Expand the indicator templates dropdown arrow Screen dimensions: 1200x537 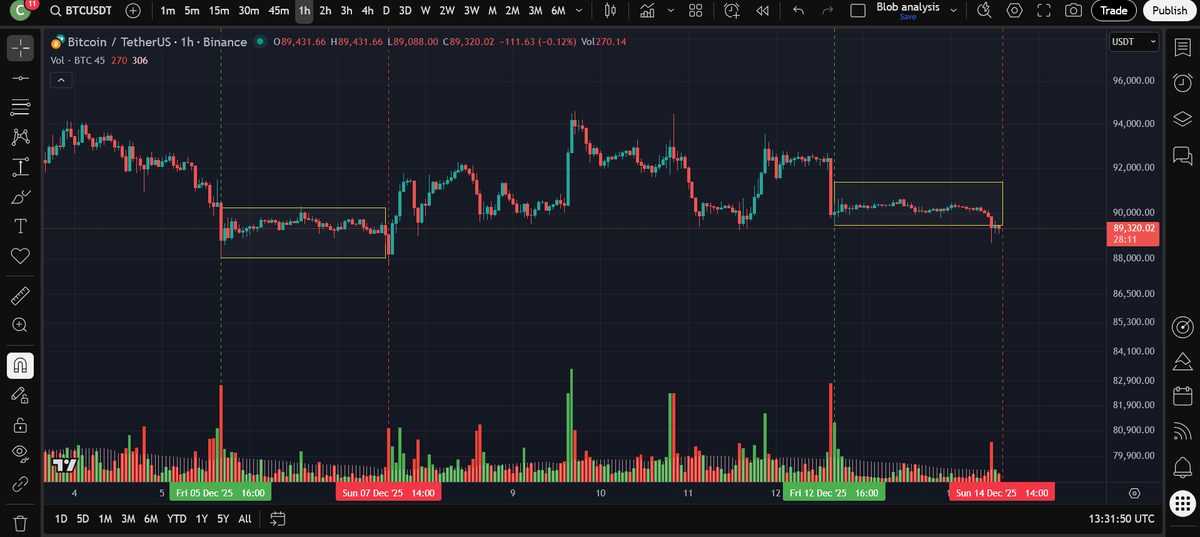coord(670,11)
